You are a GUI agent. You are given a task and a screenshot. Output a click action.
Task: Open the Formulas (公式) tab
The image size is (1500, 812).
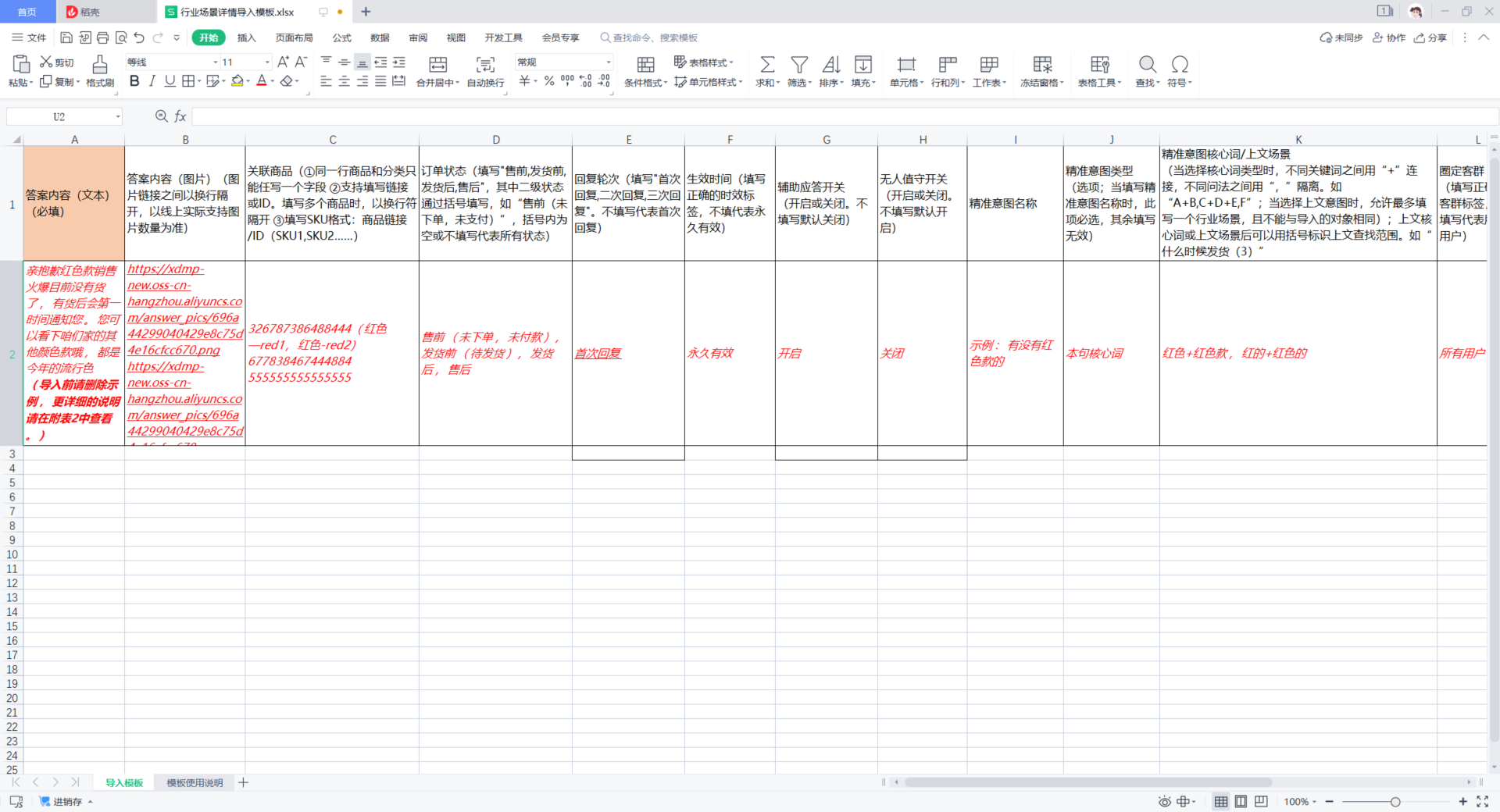(x=341, y=37)
